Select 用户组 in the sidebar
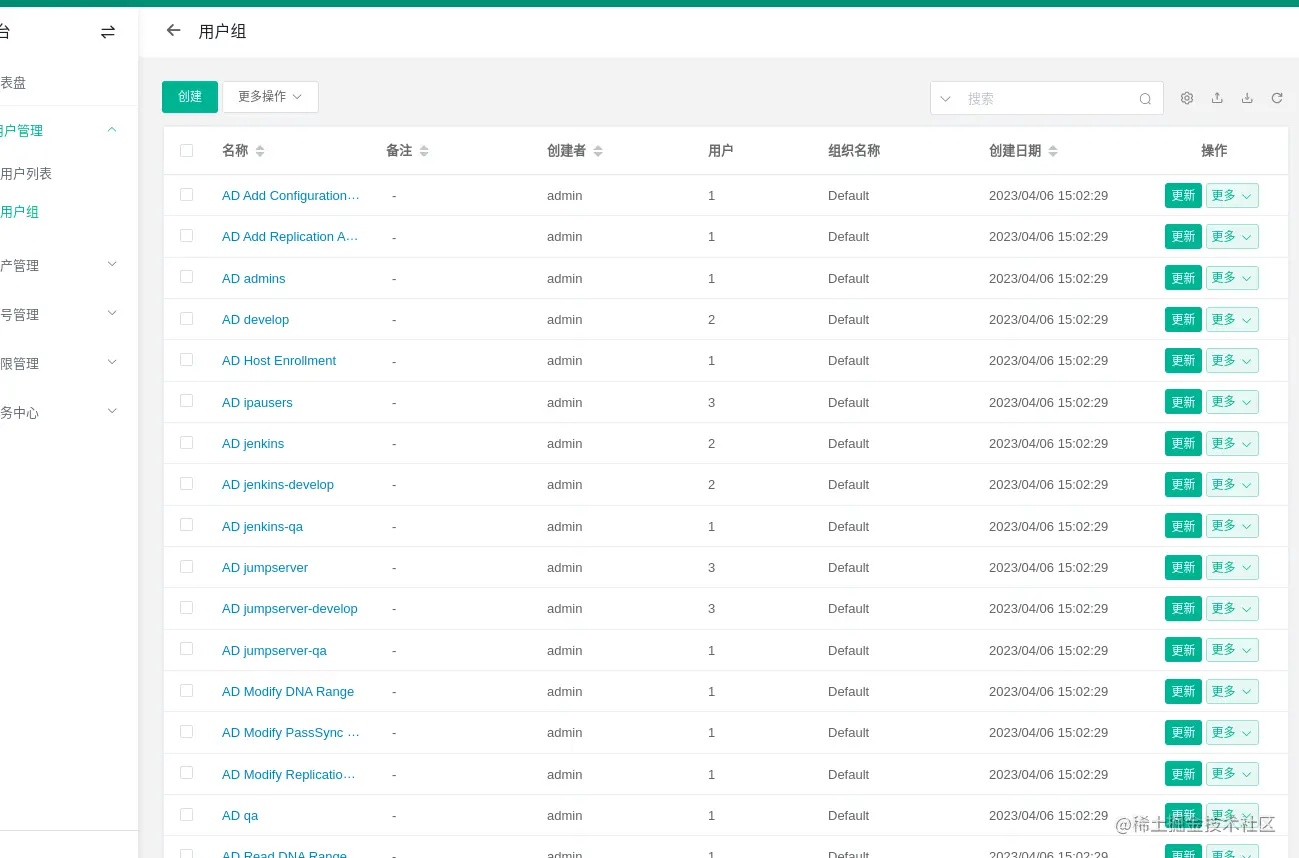1299x858 pixels. point(20,212)
